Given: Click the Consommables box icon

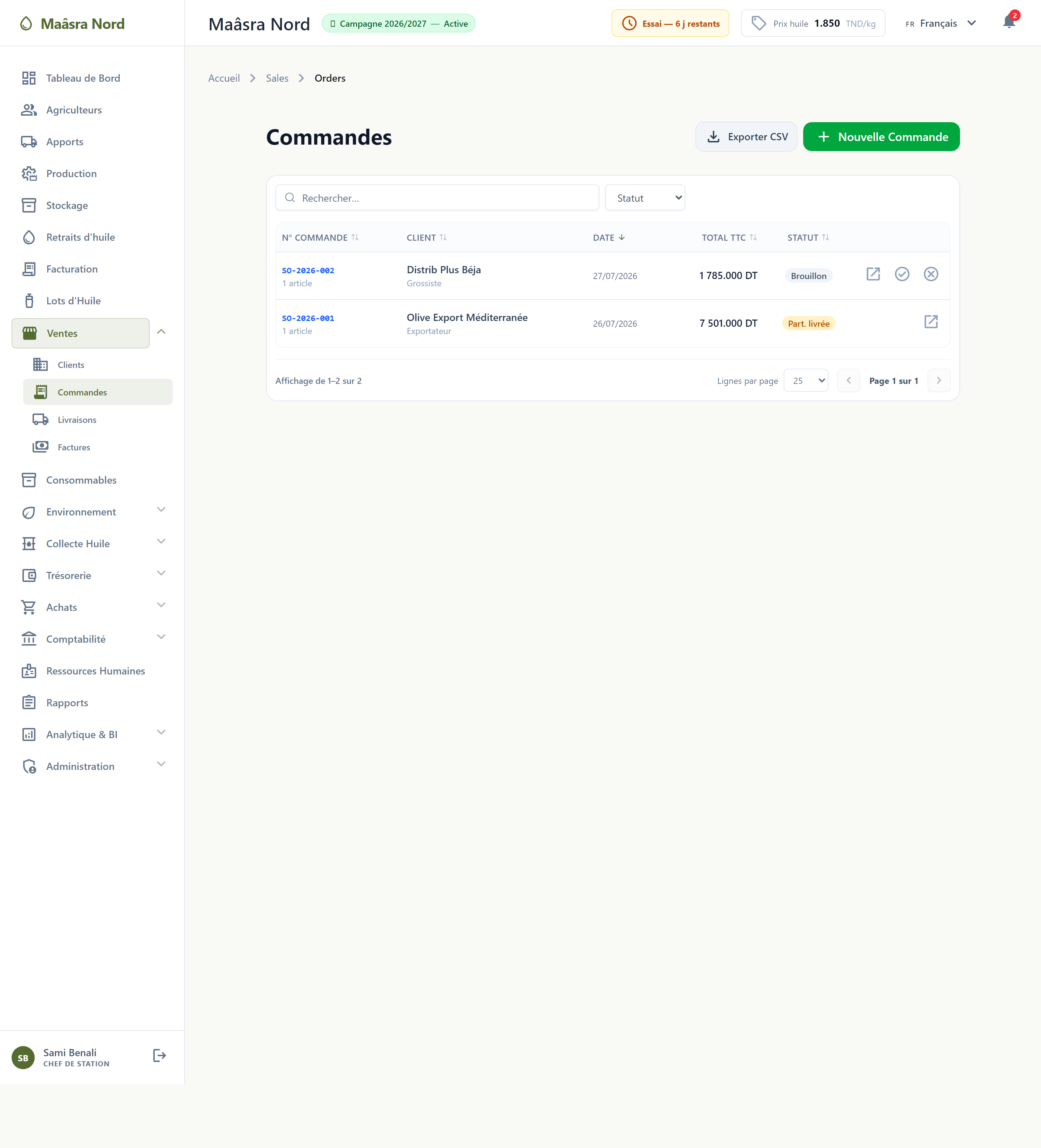Looking at the screenshot, I should (29, 480).
